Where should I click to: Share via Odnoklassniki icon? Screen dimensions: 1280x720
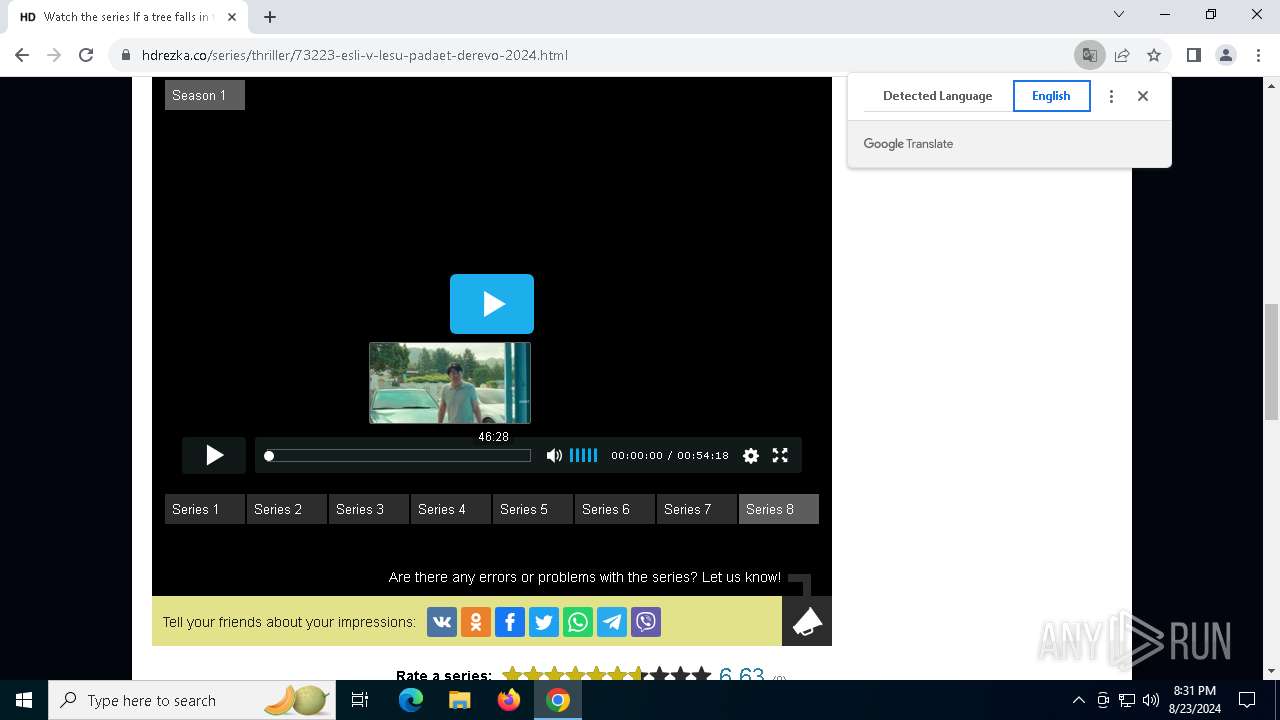pos(476,622)
